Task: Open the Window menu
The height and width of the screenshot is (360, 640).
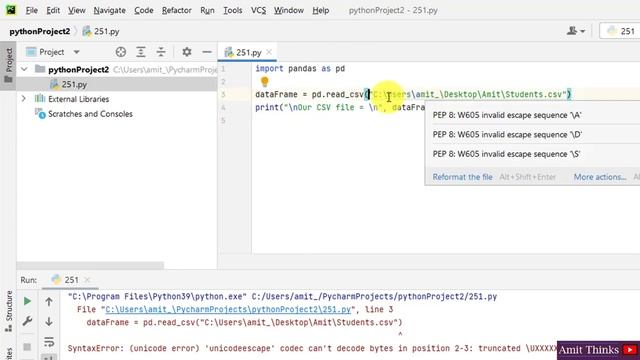Action: (289, 10)
